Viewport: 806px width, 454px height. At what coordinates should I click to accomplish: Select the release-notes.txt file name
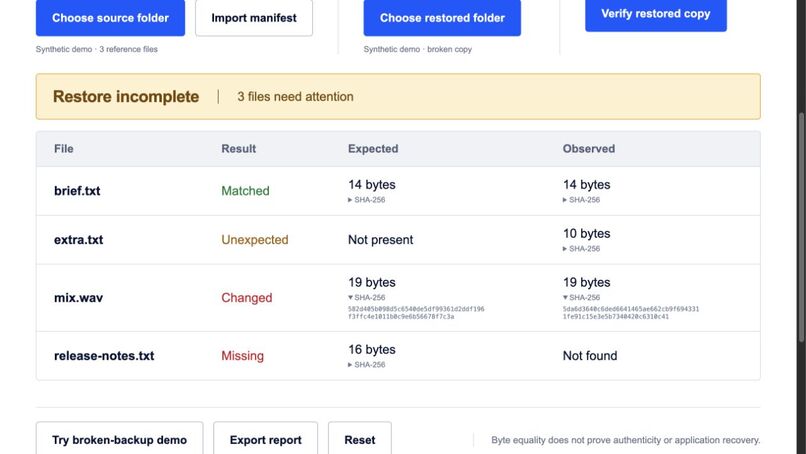click(104, 356)
